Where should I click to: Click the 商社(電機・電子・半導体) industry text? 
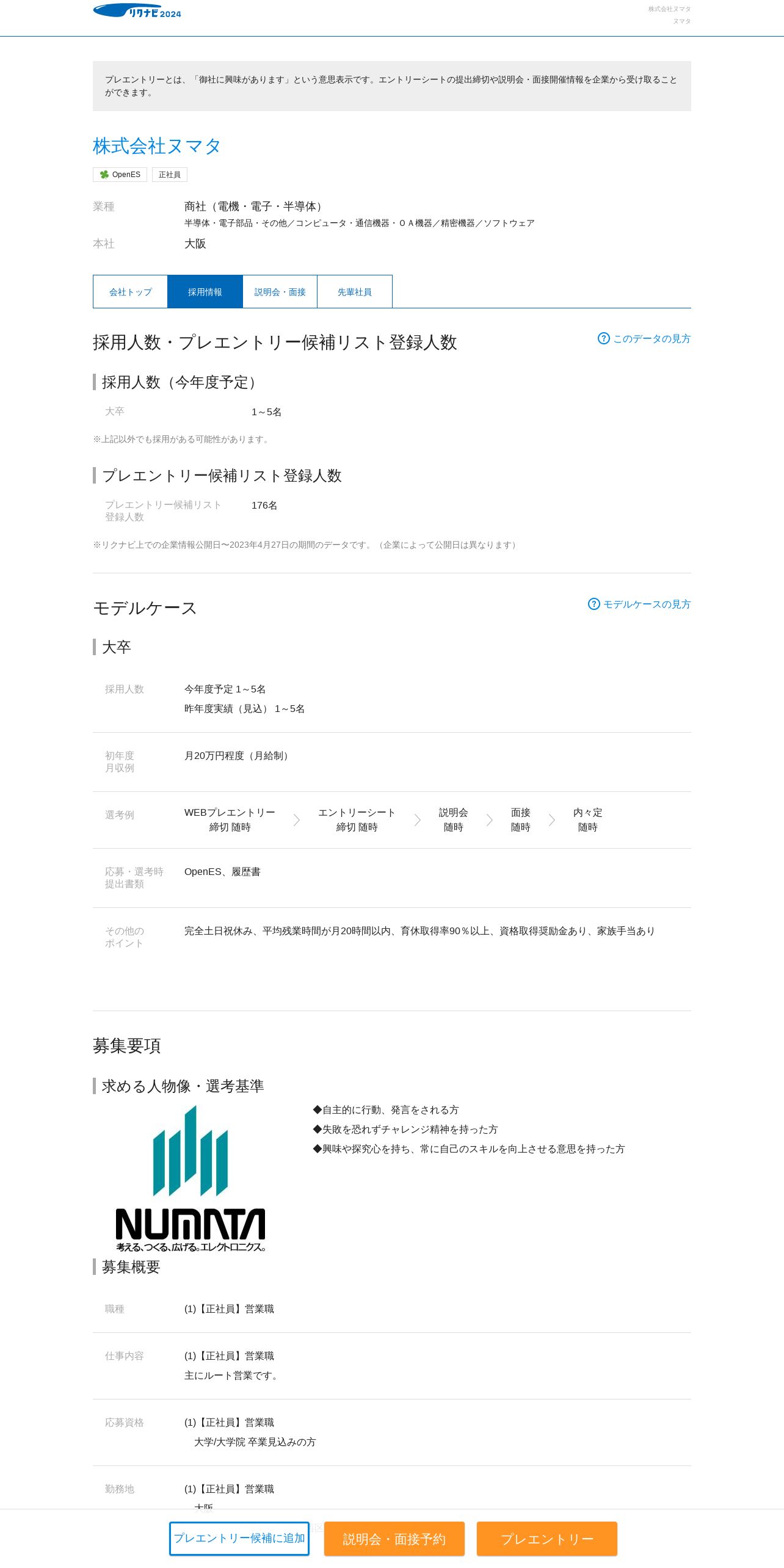(x=255, y=206)
